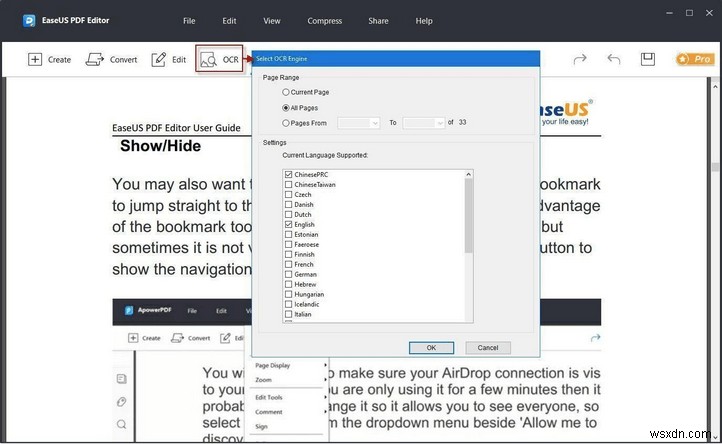
Task: Click the Convert icon in embedded ApowerPDF toolbar
Action: coord(177,338)
